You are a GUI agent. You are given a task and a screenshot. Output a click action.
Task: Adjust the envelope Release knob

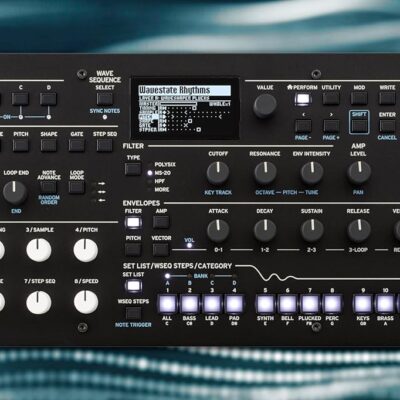pos(359,231)
